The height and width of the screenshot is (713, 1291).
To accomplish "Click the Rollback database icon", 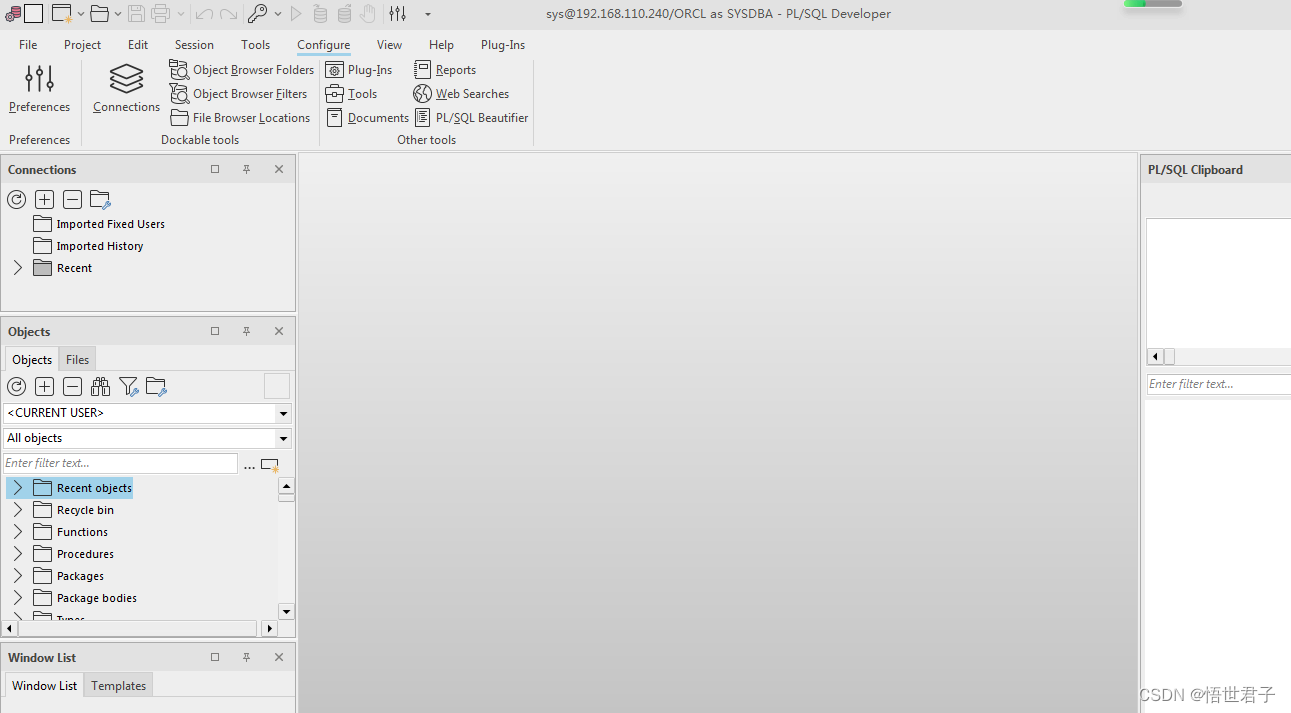I will (344, 14).
